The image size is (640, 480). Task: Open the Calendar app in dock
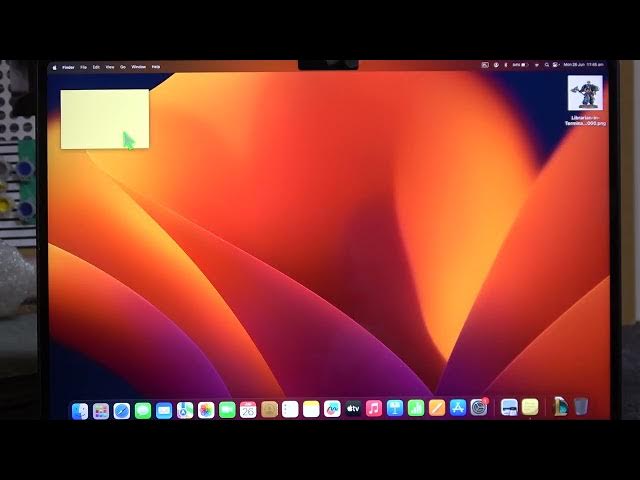(x=248, y=409)
